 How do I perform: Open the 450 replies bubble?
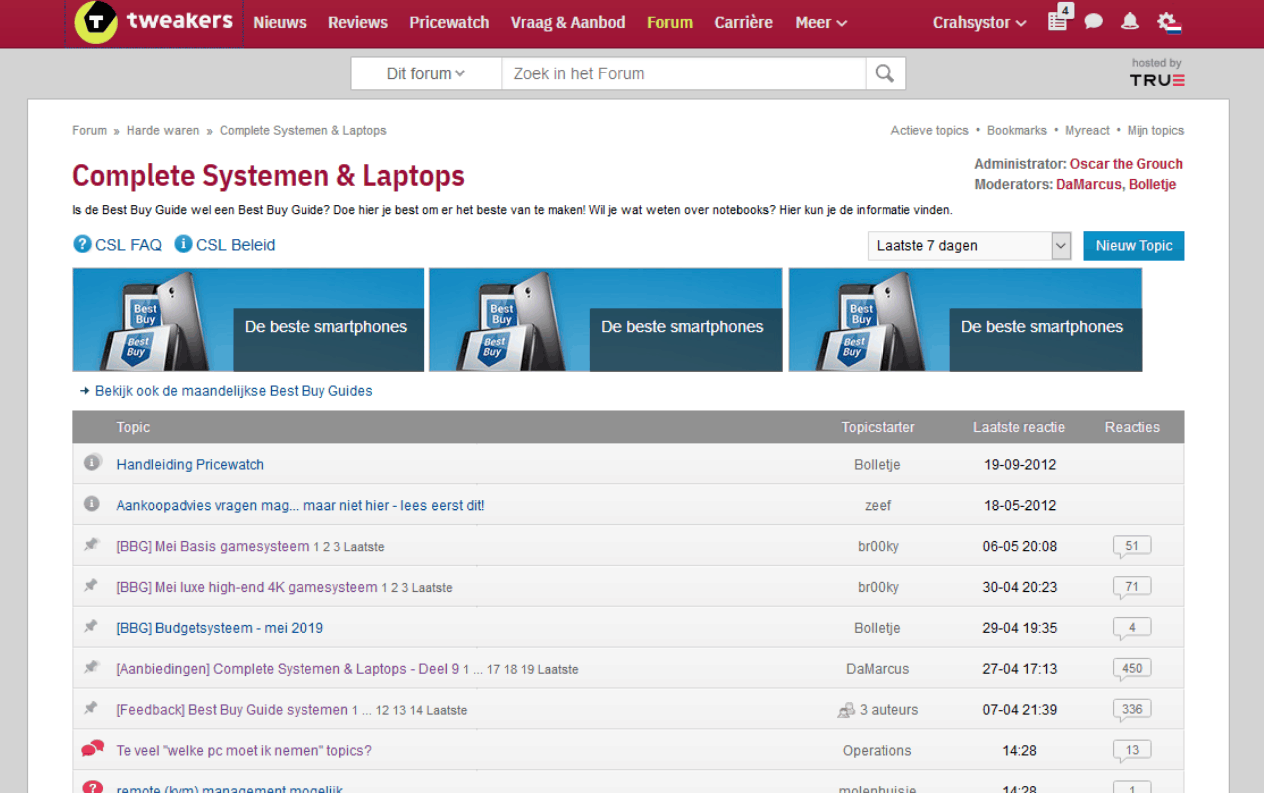(x=1132, y=669)
